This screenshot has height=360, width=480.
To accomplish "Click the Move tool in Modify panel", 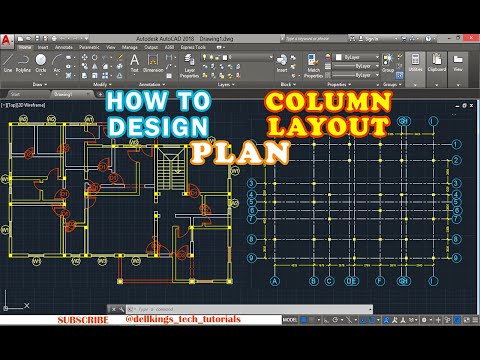I will click(x=84, y=57).
